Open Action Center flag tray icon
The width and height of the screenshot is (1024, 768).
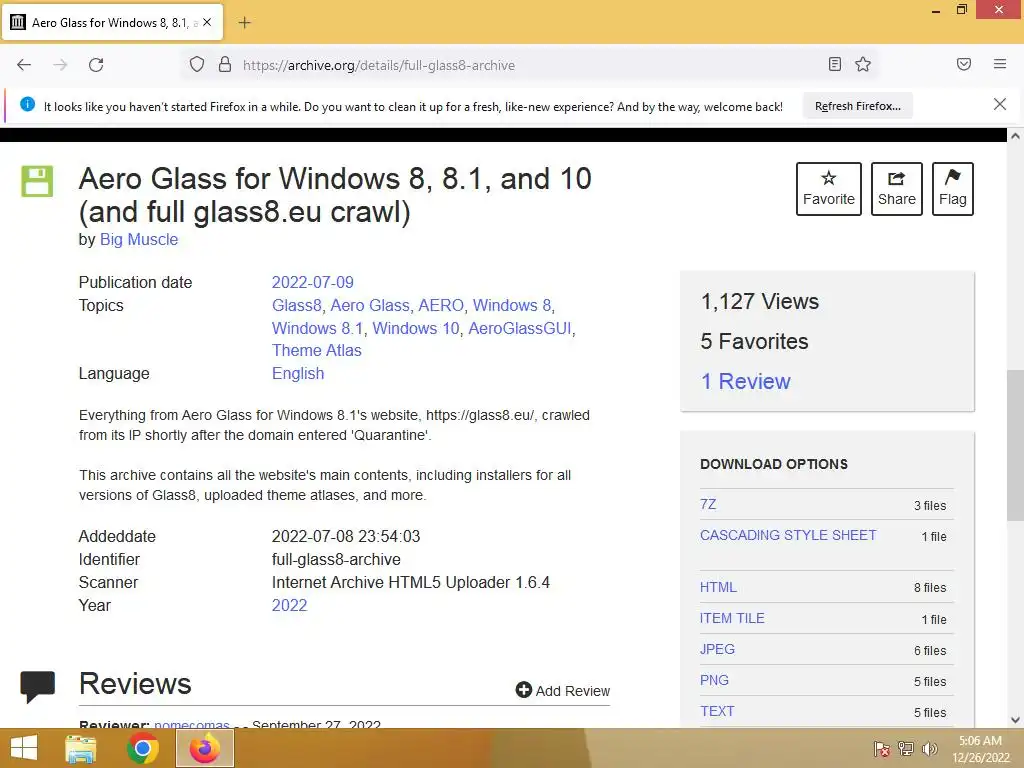881,749
